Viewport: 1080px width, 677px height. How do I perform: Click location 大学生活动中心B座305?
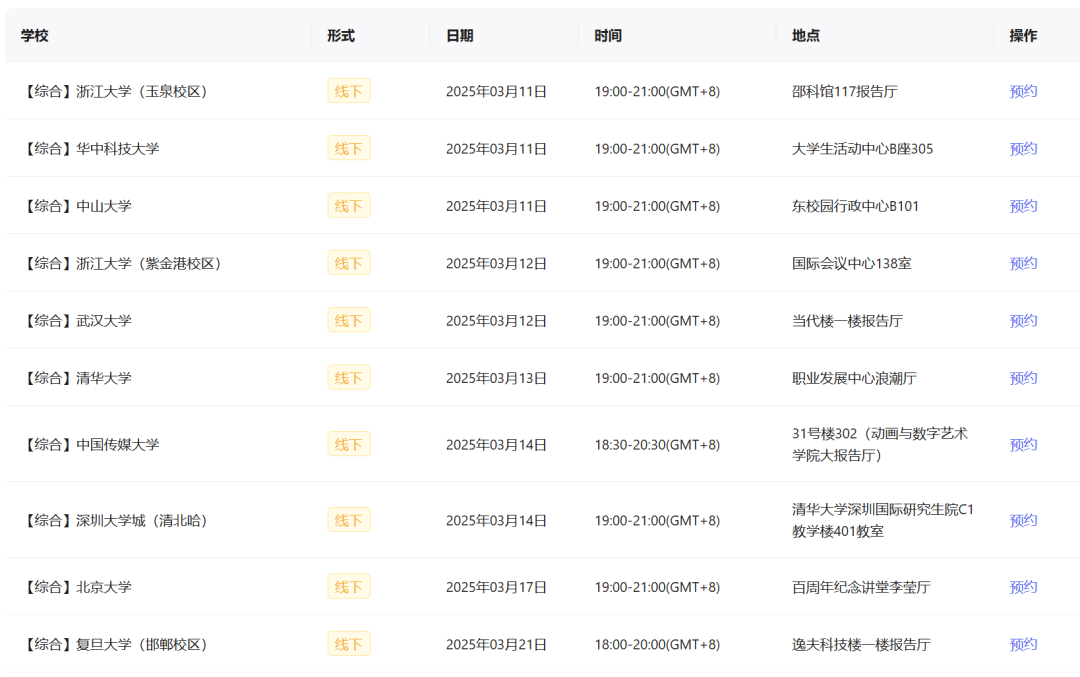click(x=862, y=148)
